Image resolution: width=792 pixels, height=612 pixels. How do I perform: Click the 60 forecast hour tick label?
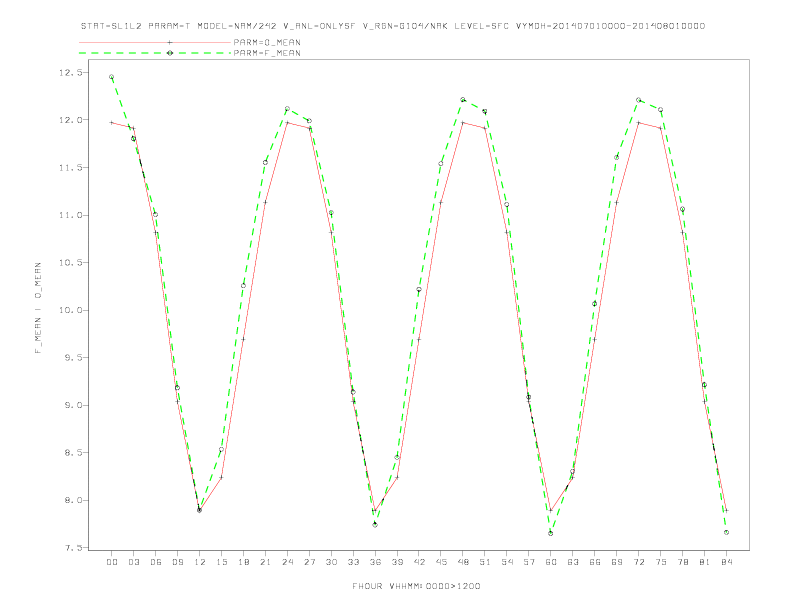pyautogui.click(x=551, y=562)
